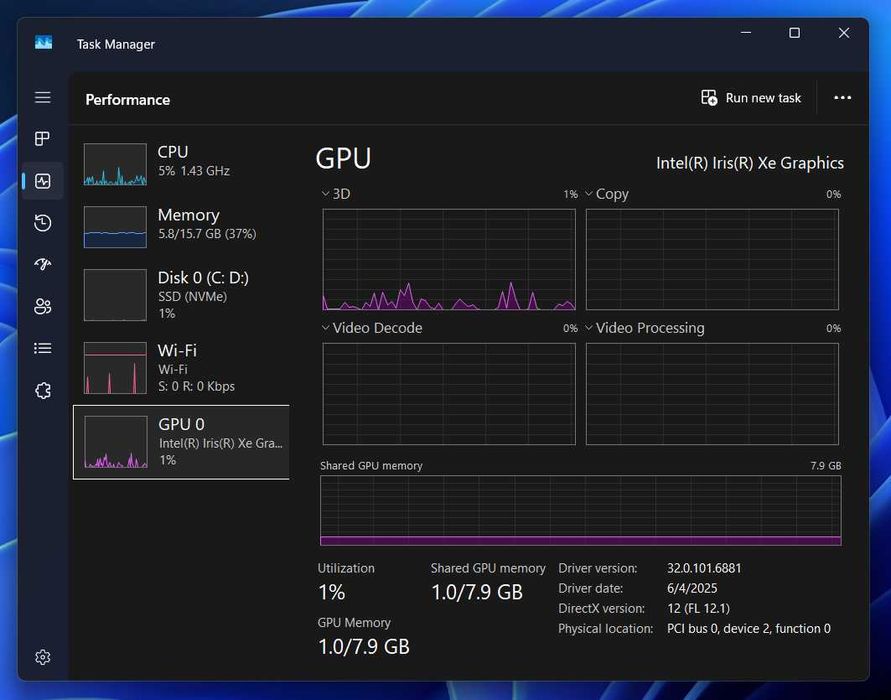Click the 5% 1.43 GHz CPU text

[x=194, y=171]
